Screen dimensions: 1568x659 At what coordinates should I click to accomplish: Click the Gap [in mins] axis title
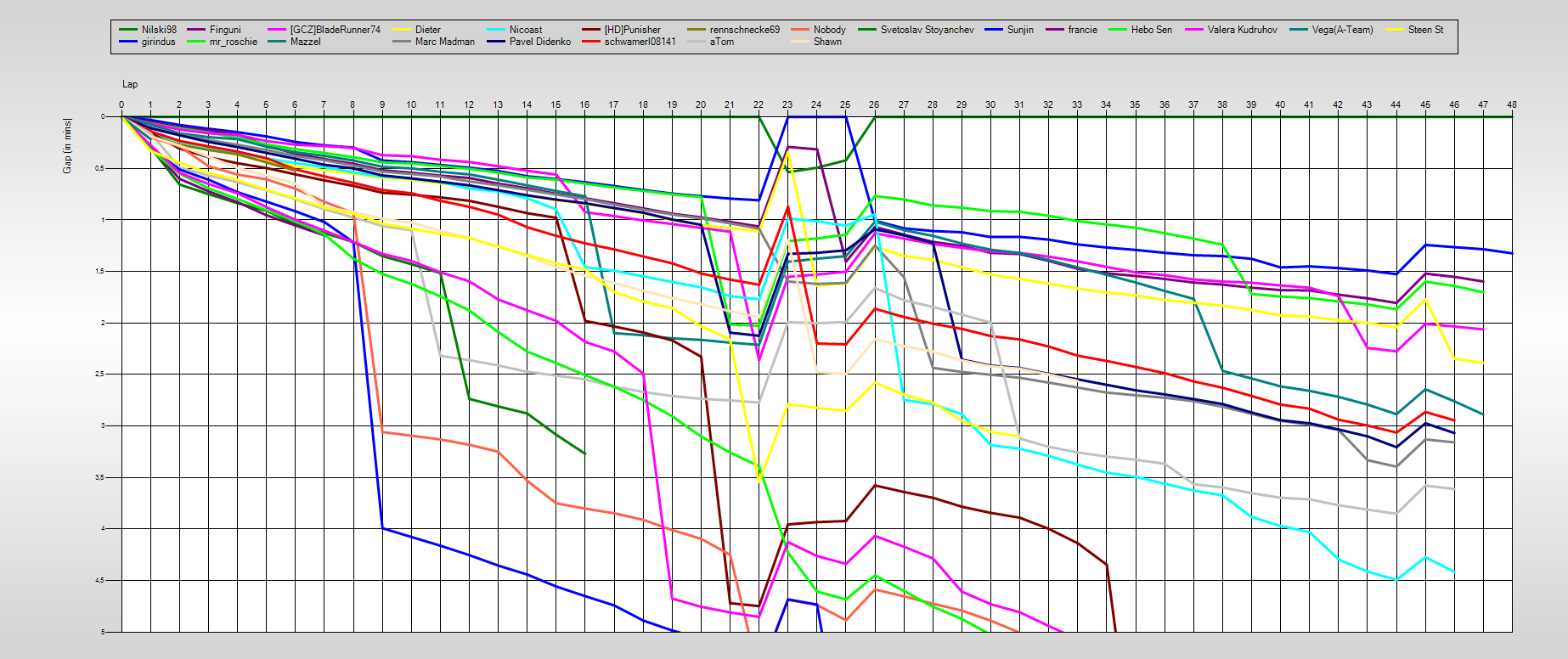pyautogui.click(x=67, y=146)
